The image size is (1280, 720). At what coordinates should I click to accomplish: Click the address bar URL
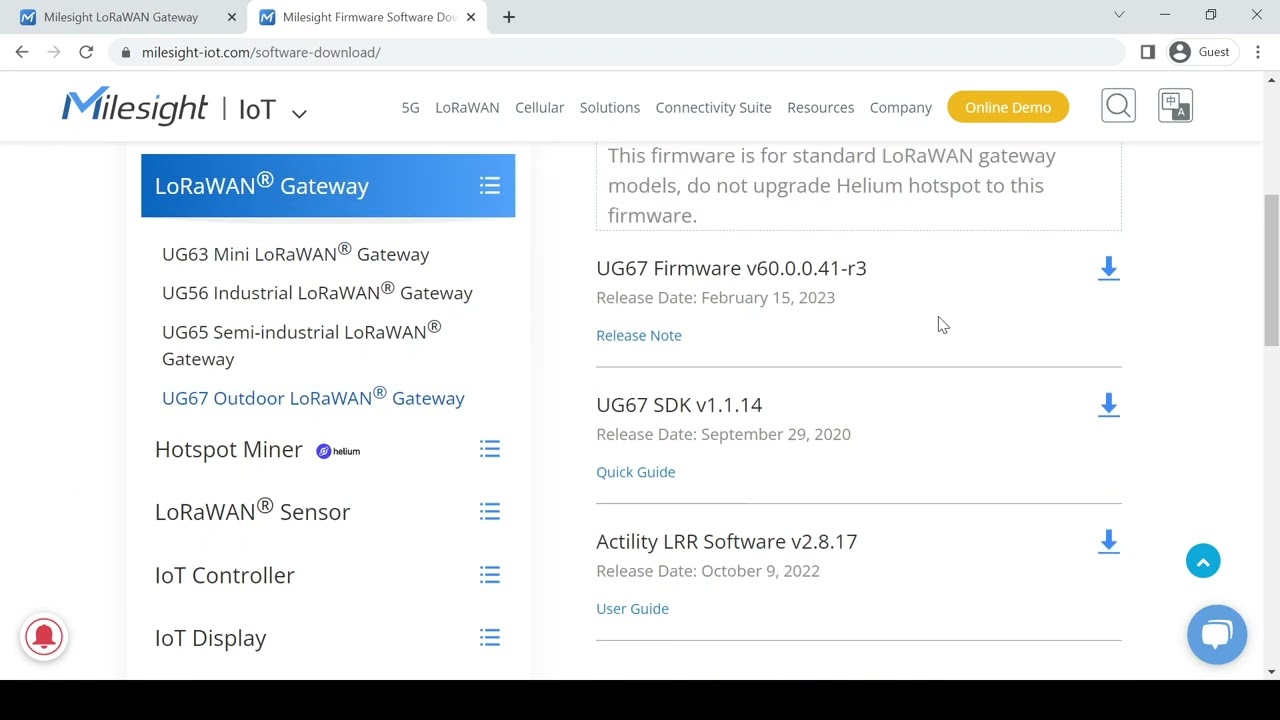(x=261, y=52)
